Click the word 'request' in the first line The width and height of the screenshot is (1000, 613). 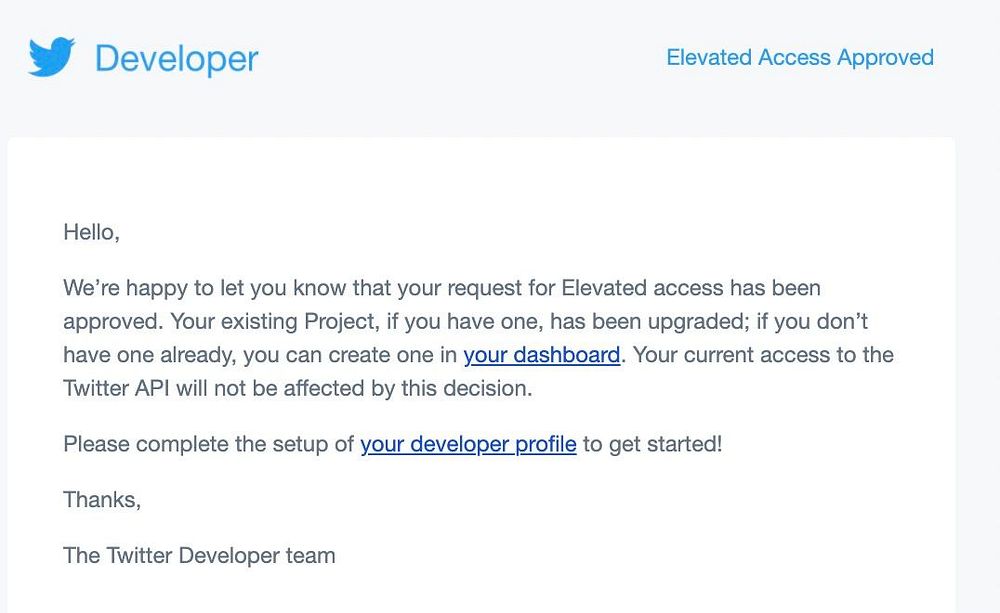pyautogui.click(x=485, y=288)
